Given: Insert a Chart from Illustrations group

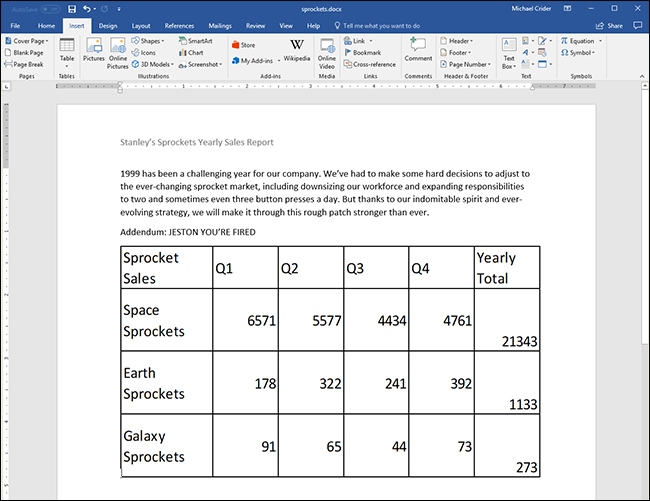Looking at the screenshot, I should point(190,52).
